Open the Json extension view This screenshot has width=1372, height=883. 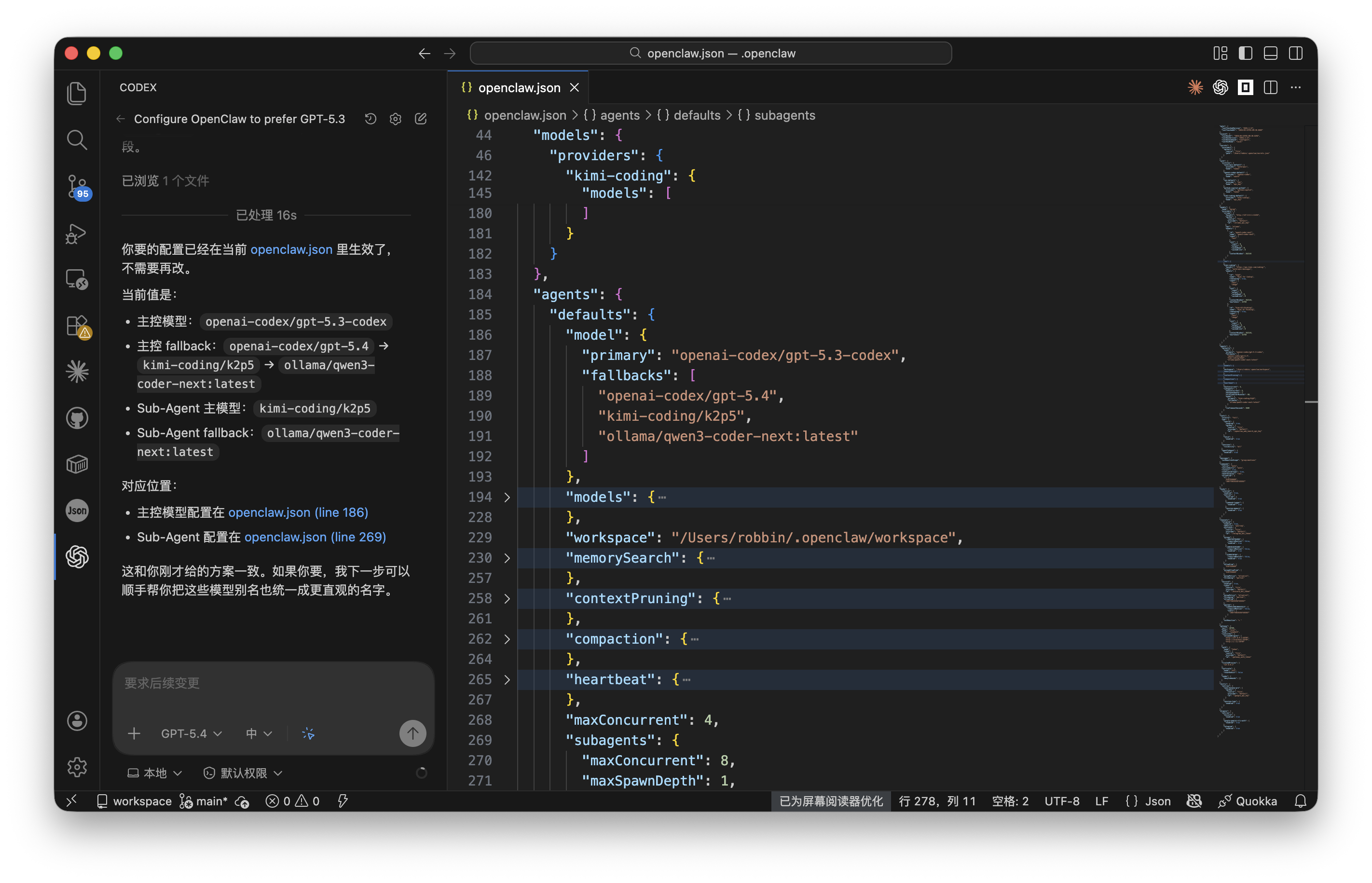(x=77, y=510)
